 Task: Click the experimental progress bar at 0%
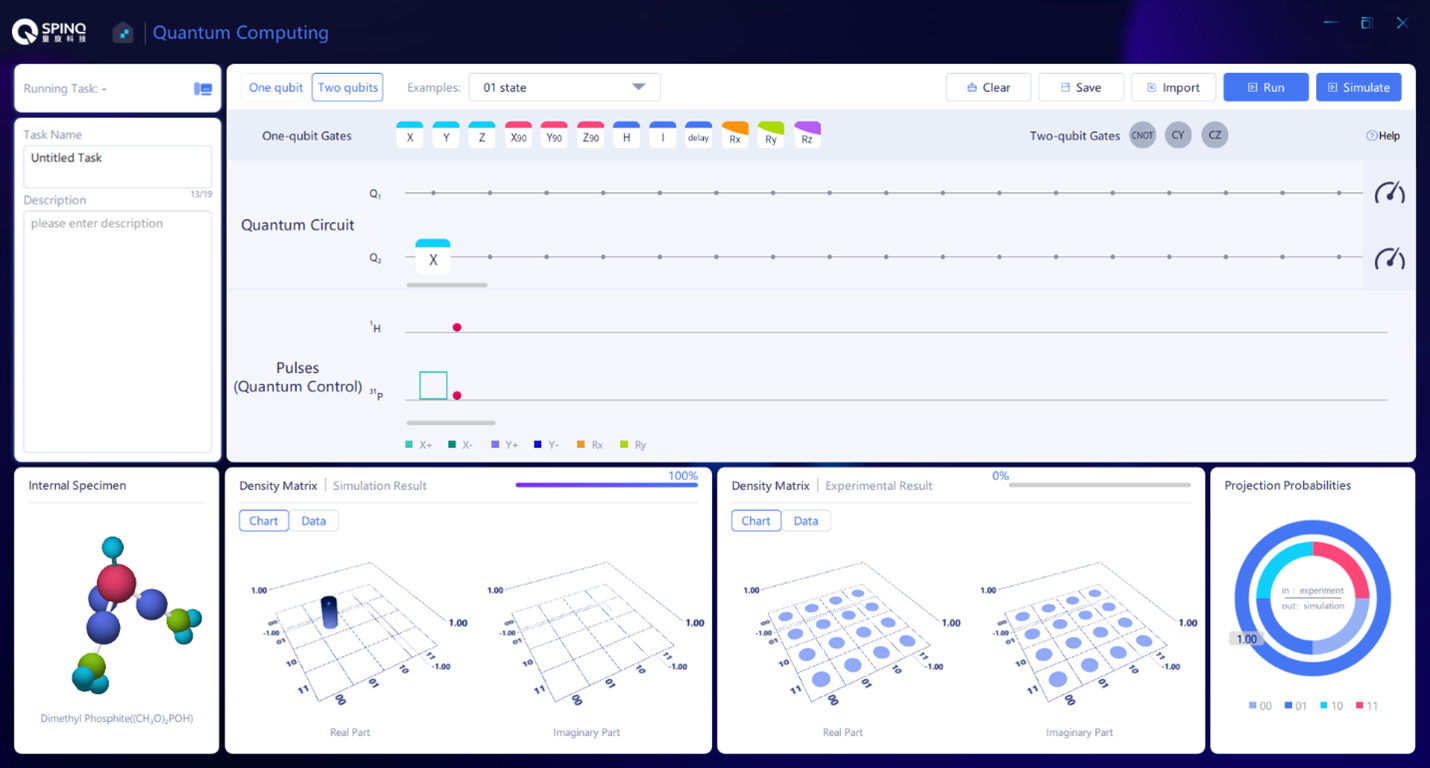point(1100,485)
